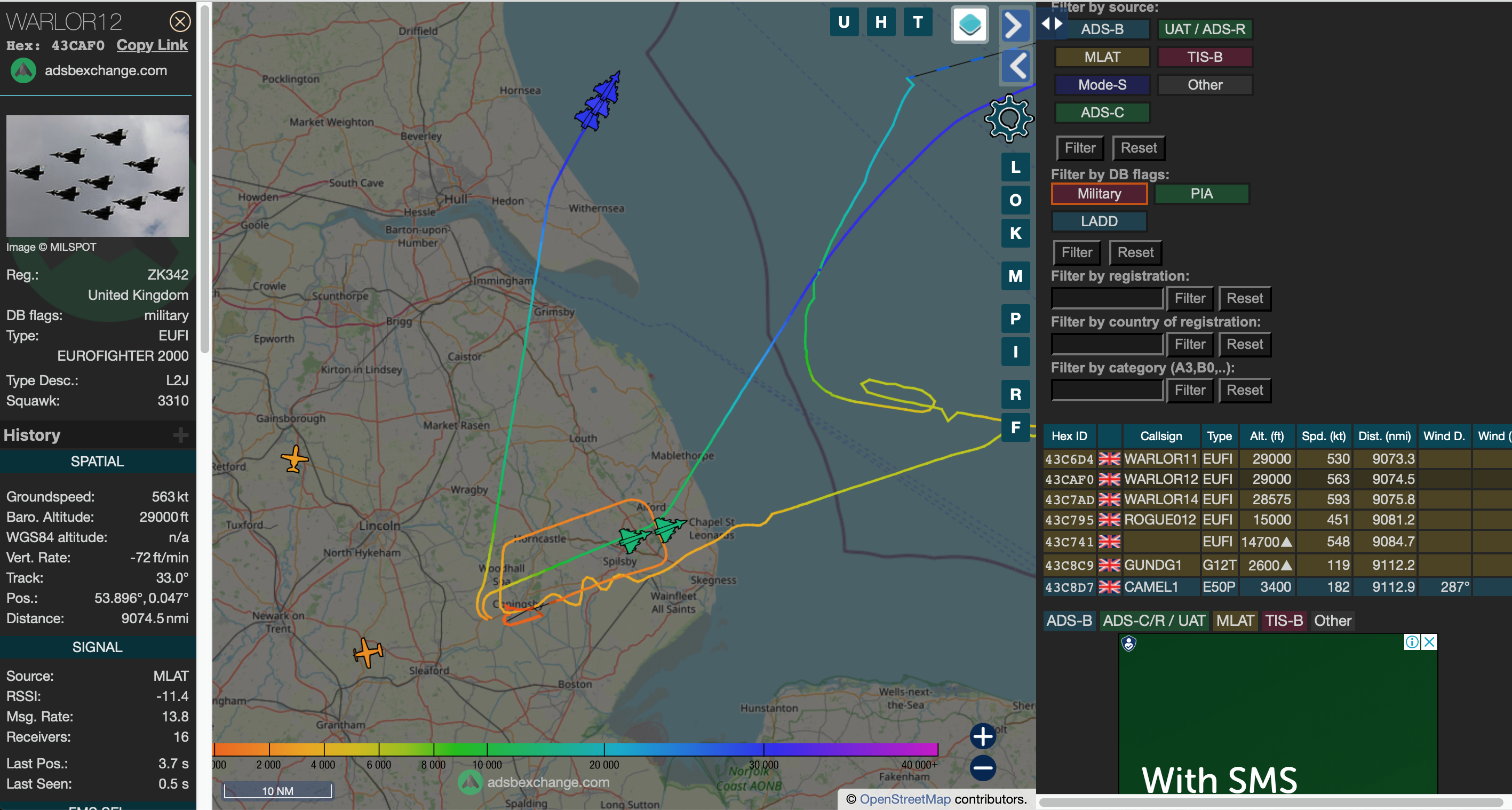Click the country of registration input field
1512x810 pixels.
click(1107, 344)
